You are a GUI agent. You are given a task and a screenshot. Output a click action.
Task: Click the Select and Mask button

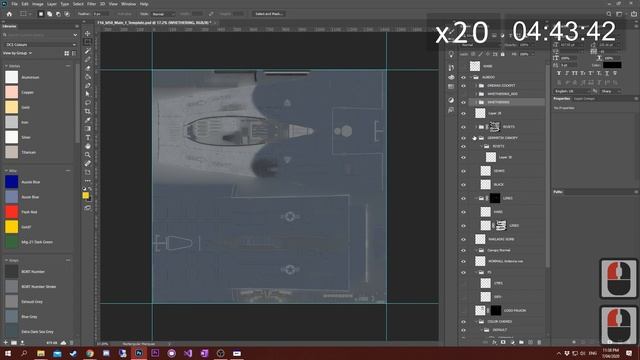click(269, 14)
